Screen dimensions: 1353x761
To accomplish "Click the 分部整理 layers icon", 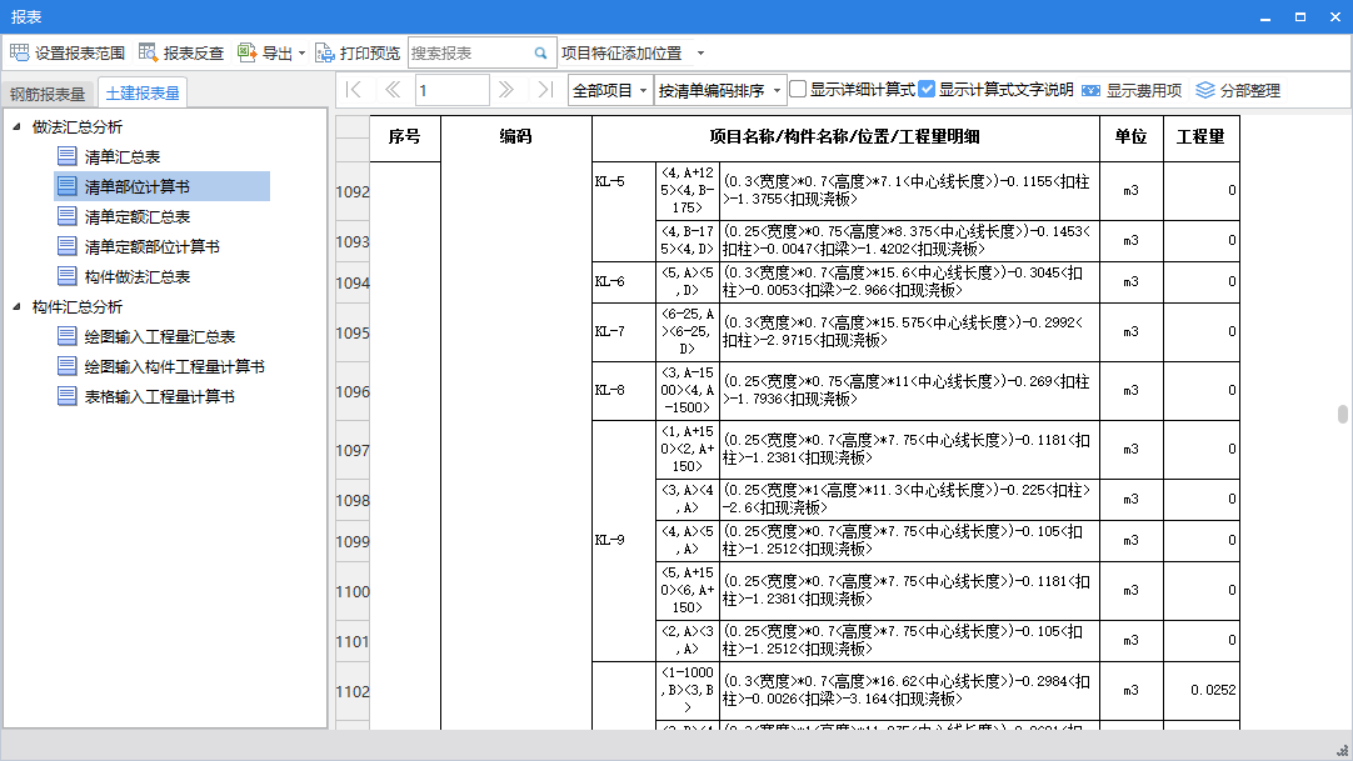I will (1205, 90).
